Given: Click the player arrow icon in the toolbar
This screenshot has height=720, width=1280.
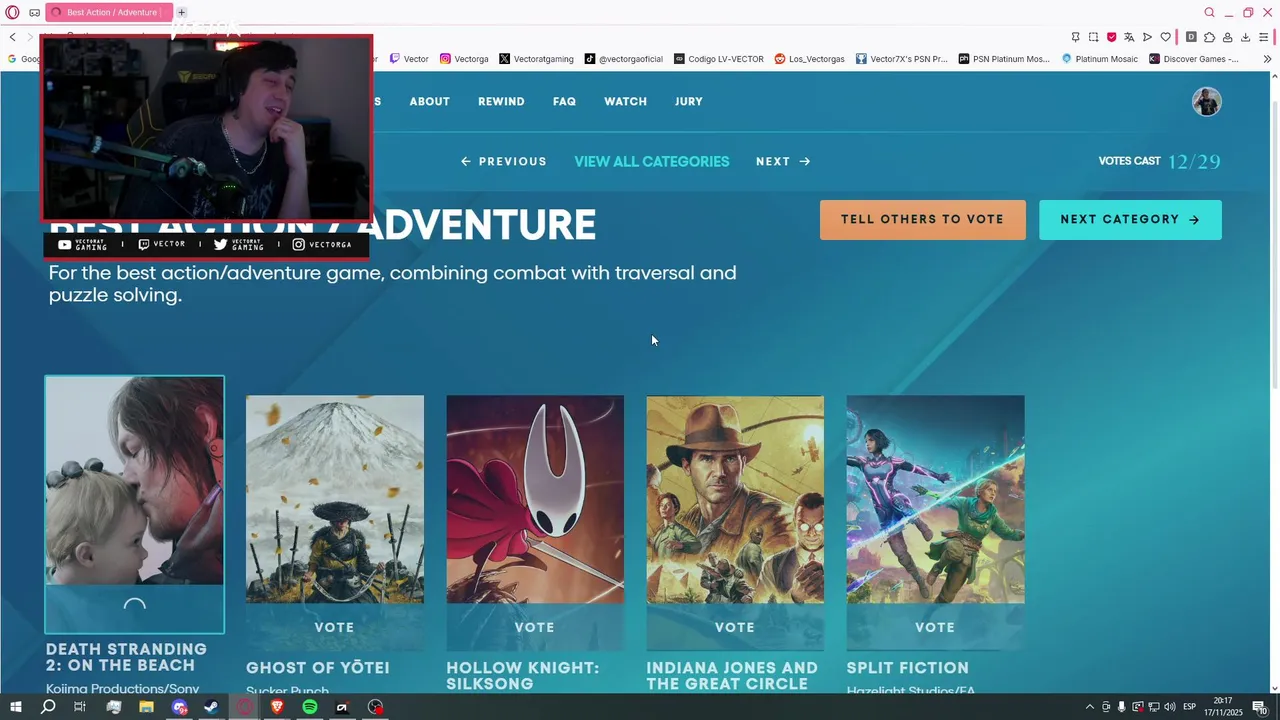Looking at the screenshot, I should coord(1147,37).
